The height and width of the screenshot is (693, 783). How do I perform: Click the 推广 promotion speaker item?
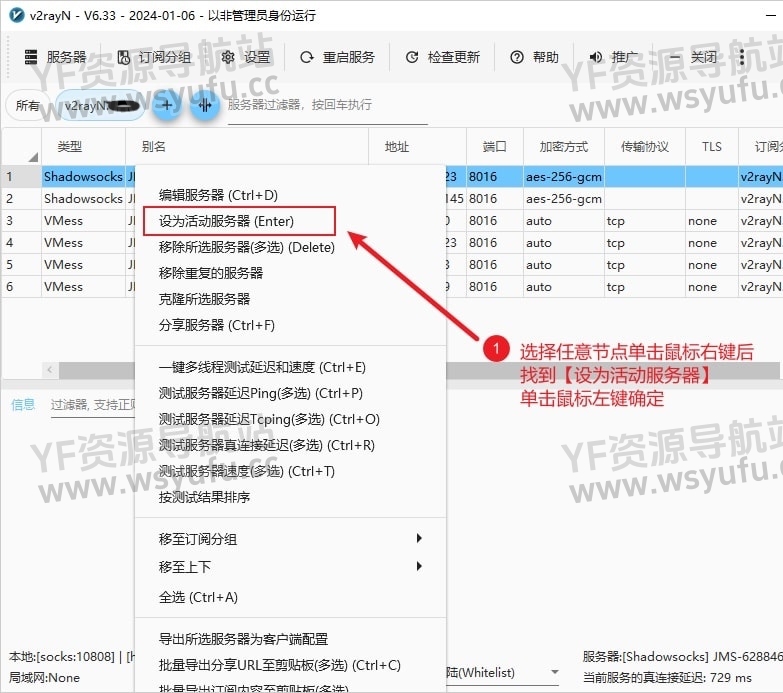pos(613,57)
